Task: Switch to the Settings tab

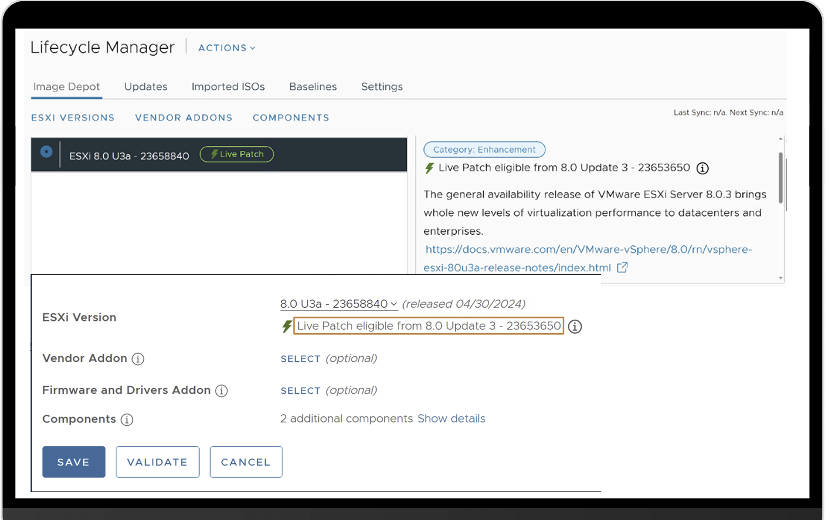Action: tap(382, 86)
